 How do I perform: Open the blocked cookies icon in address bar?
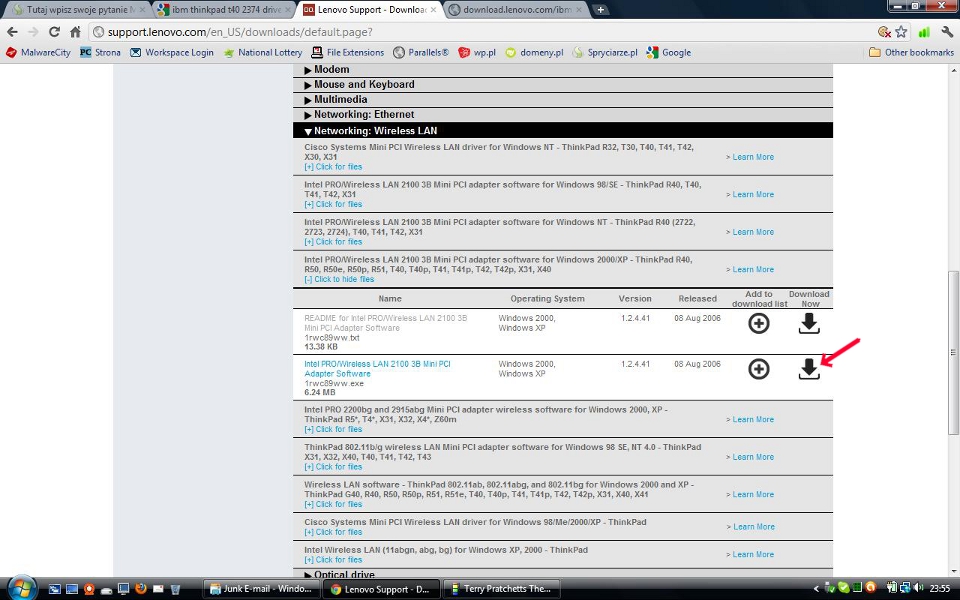click(884, 32)
